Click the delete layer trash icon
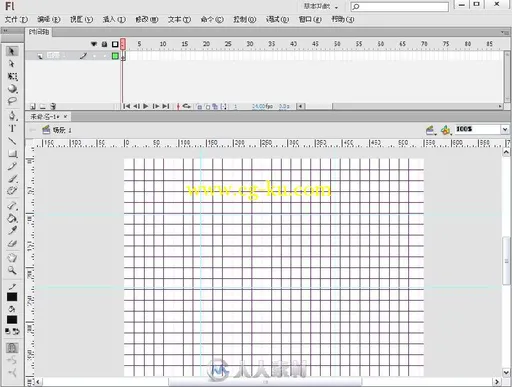This screenshot has width=512, height=387. pos(53,106)
